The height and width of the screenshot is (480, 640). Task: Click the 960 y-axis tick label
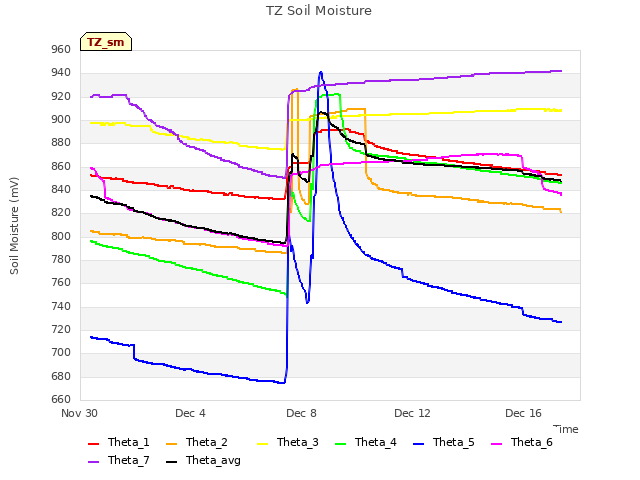pyautogui.click(x=61, y=49)
